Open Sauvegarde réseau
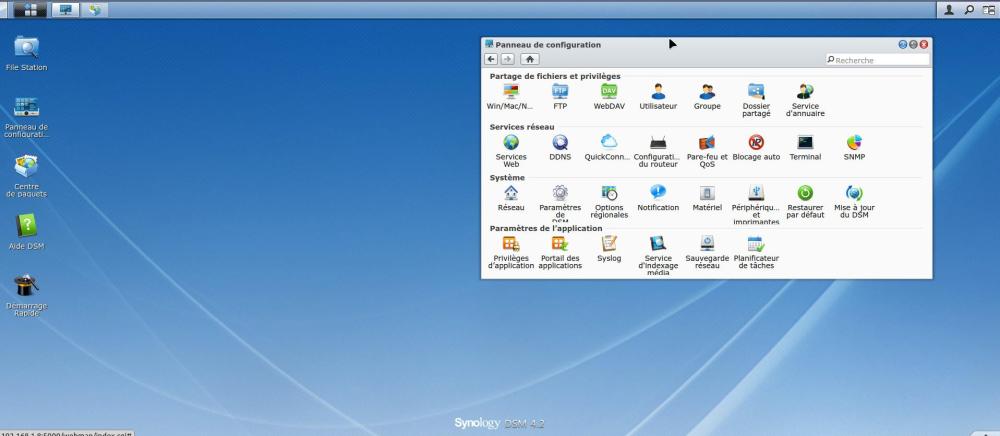Image resolution: width=1000 pixels, height=436 pixels. coord(707,252)
